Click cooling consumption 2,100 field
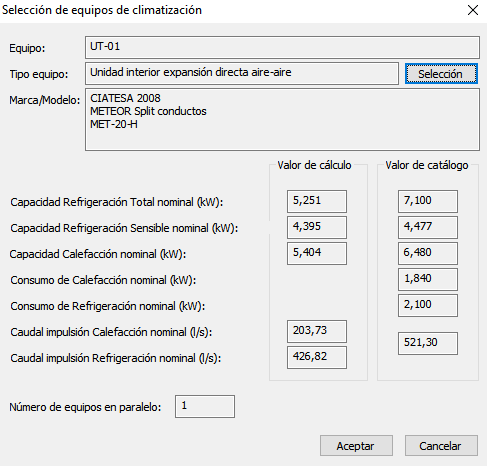Viewport: 487px width, 466px height. click(x=428, y=305)
